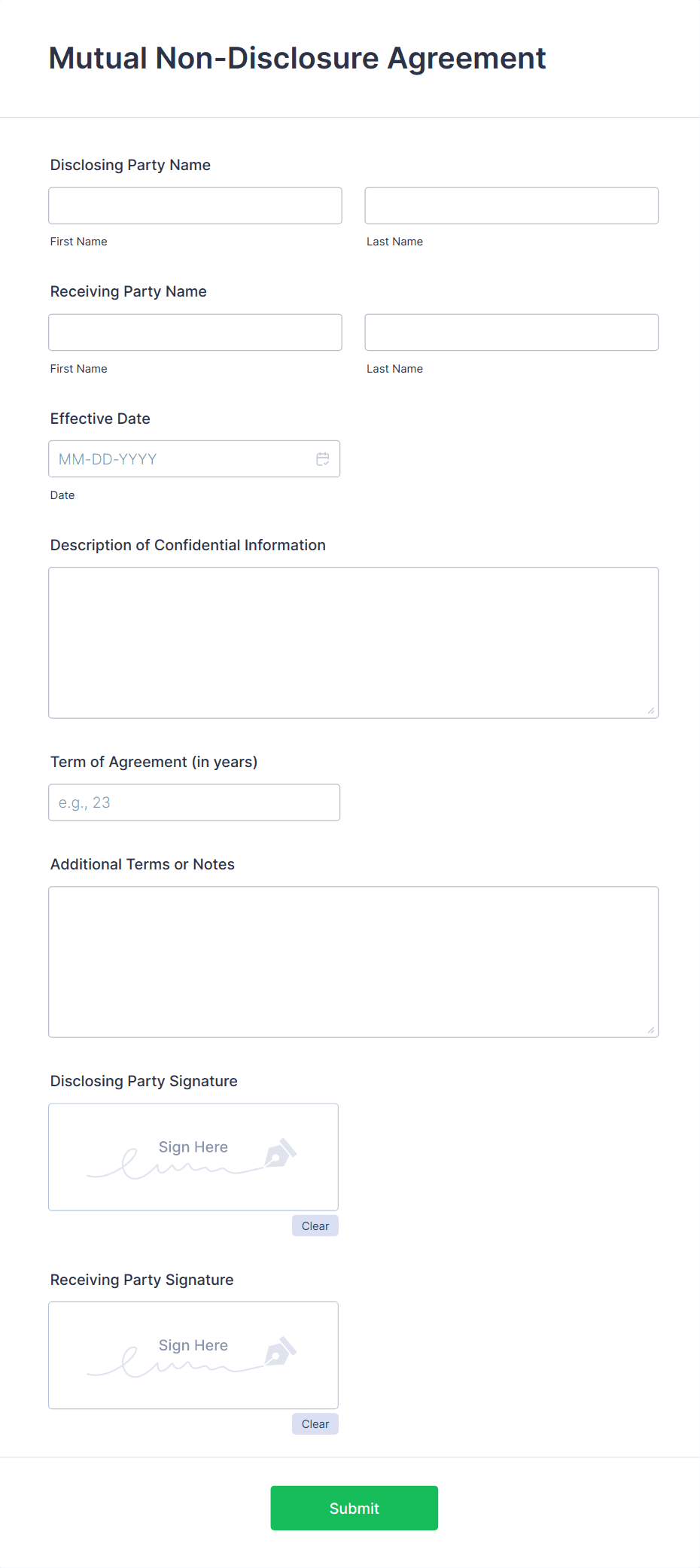Click the Effective Date label
Image resolution: width=700 pixels, height=1568 pixels.
coord(100,419)
